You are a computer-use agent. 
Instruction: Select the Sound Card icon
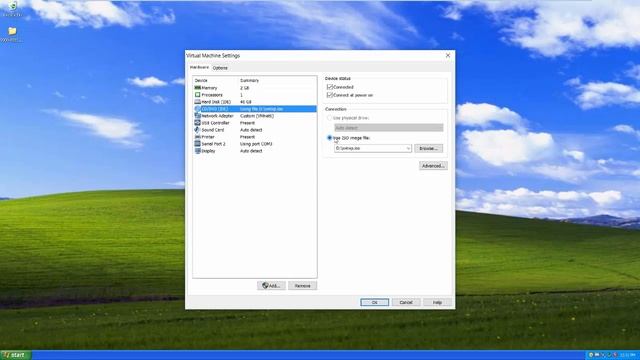point(198,130)
